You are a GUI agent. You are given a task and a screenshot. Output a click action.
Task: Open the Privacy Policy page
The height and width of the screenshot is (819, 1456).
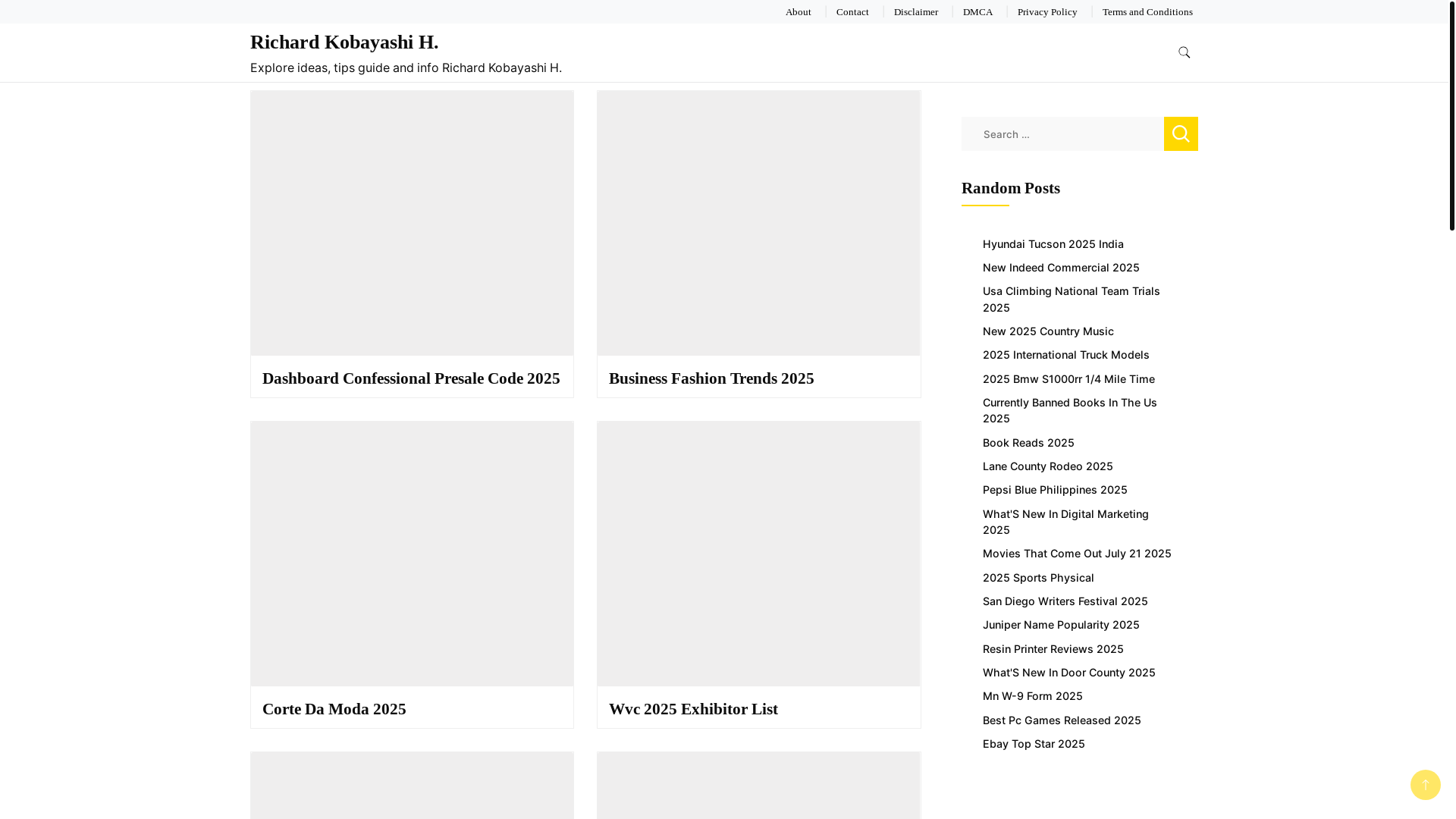tap(1046, 12)
